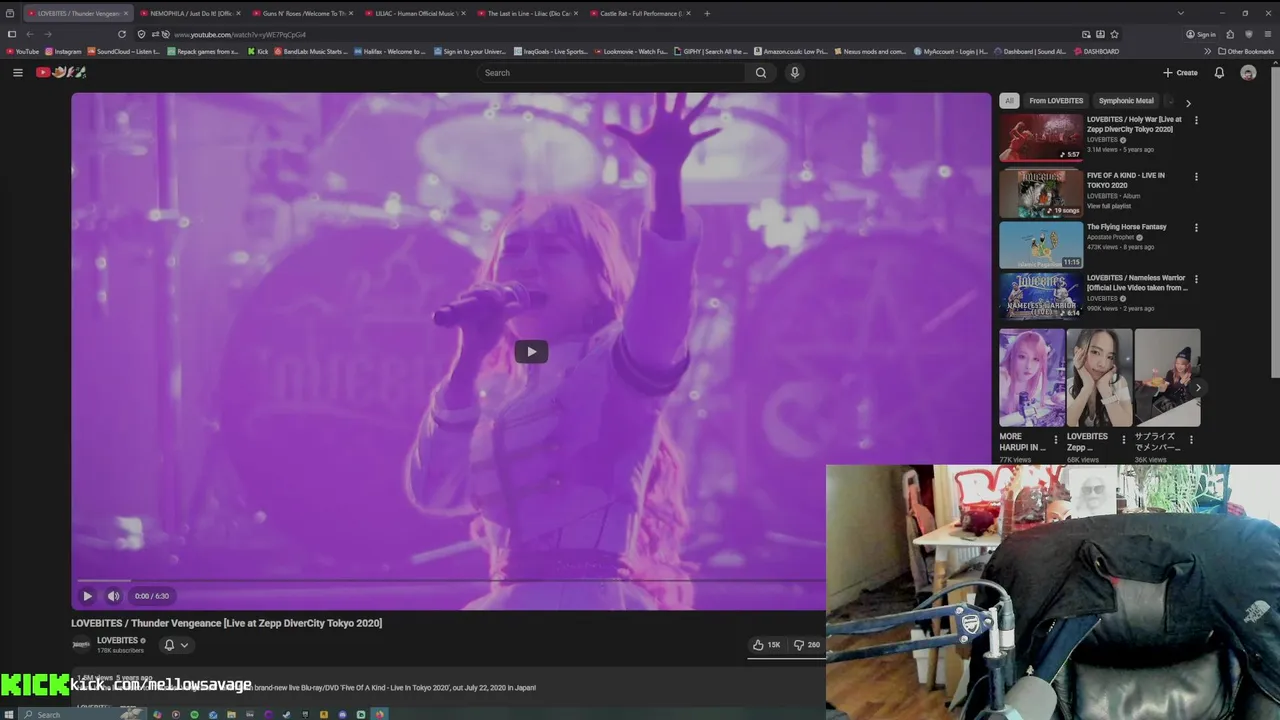The image size is (1280, 720).
Task: Dislike the video with thumbs down
Action: pyautogui.click(x=806, y=645)
